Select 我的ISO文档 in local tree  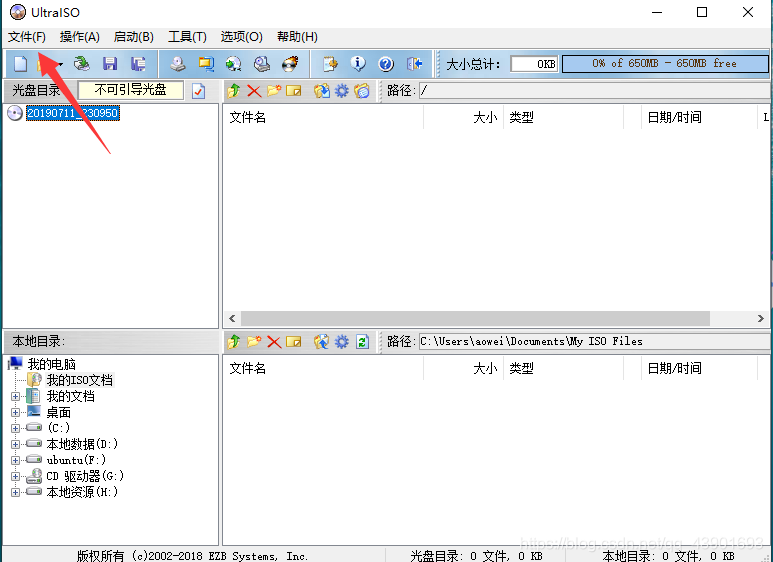79,380
